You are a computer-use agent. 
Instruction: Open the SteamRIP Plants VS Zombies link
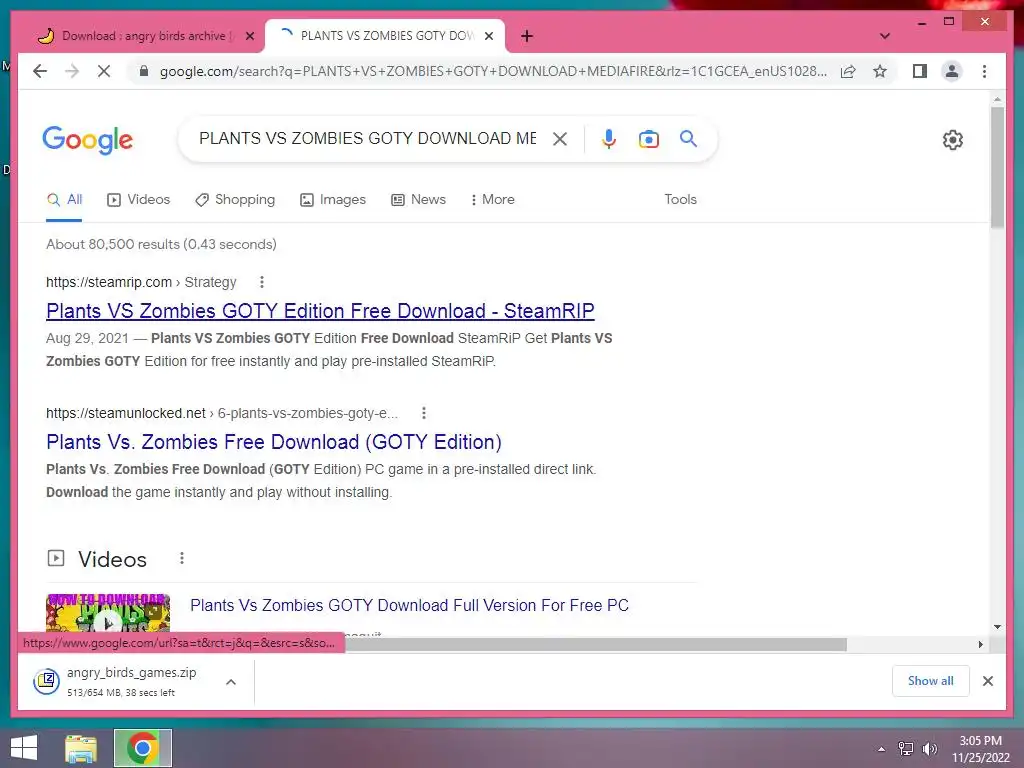(320, 311)
